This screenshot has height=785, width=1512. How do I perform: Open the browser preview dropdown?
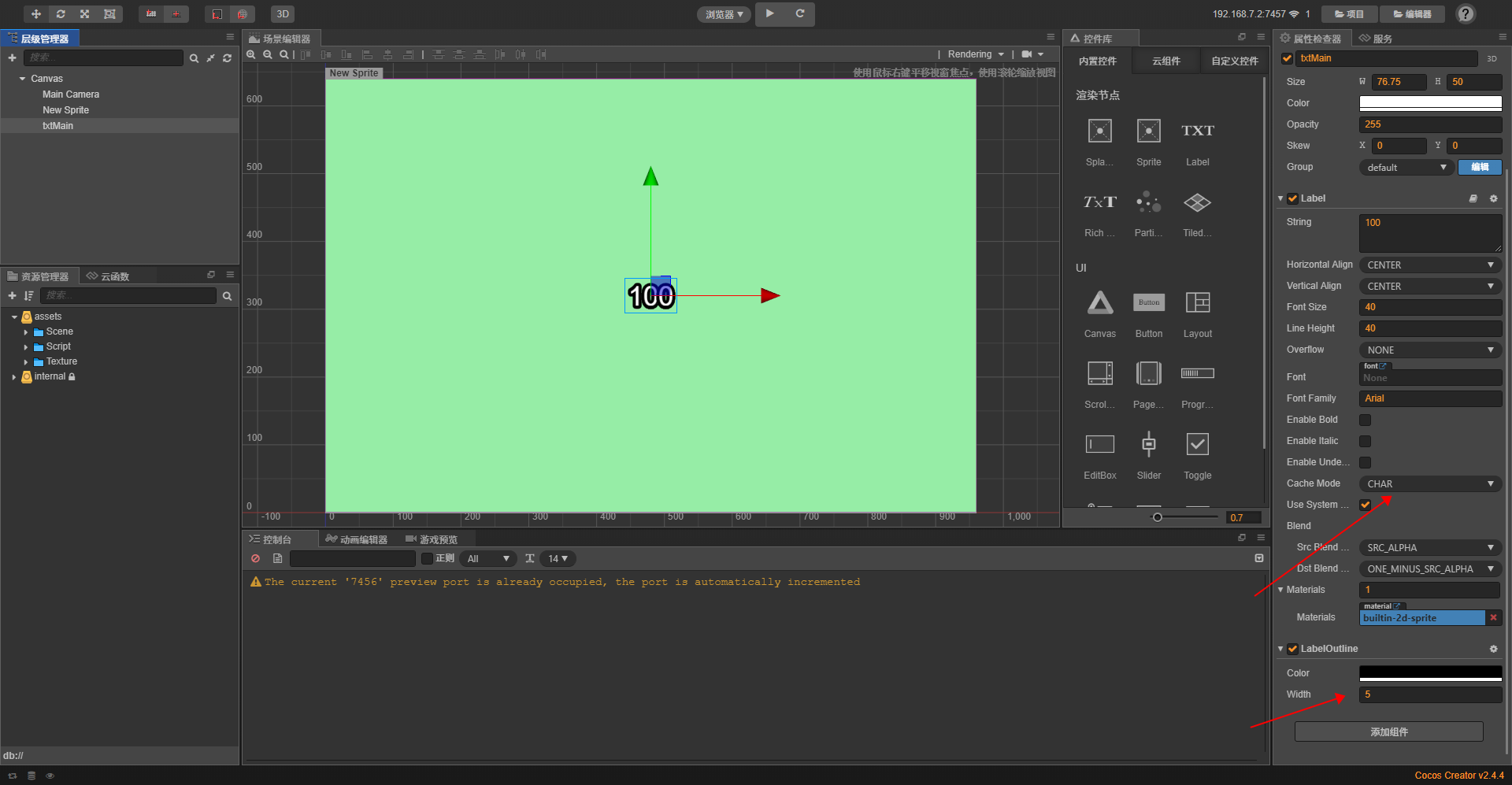724,14
